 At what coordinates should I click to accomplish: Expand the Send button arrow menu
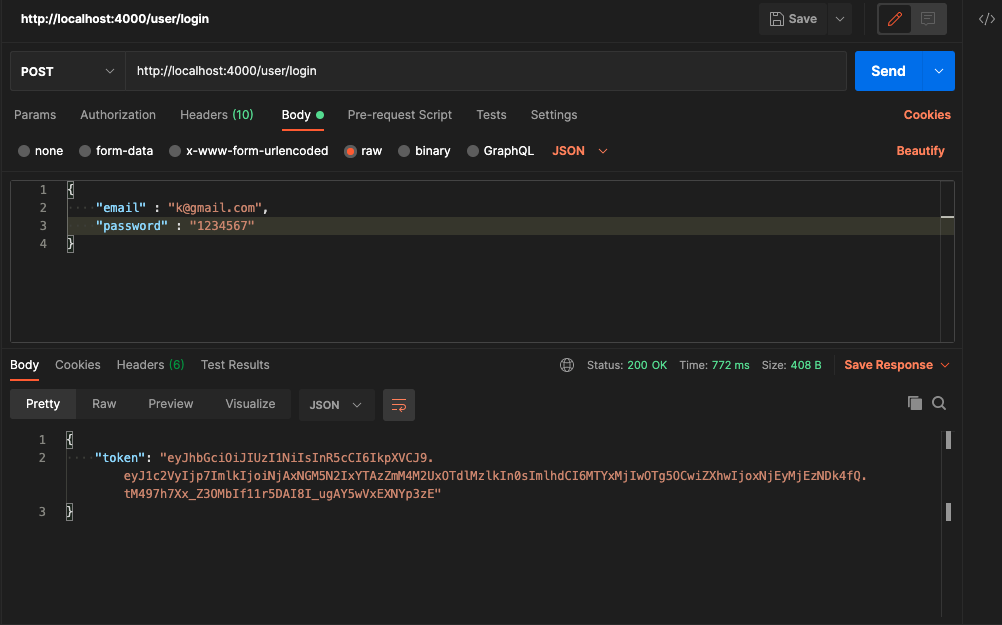coord(939,71)
